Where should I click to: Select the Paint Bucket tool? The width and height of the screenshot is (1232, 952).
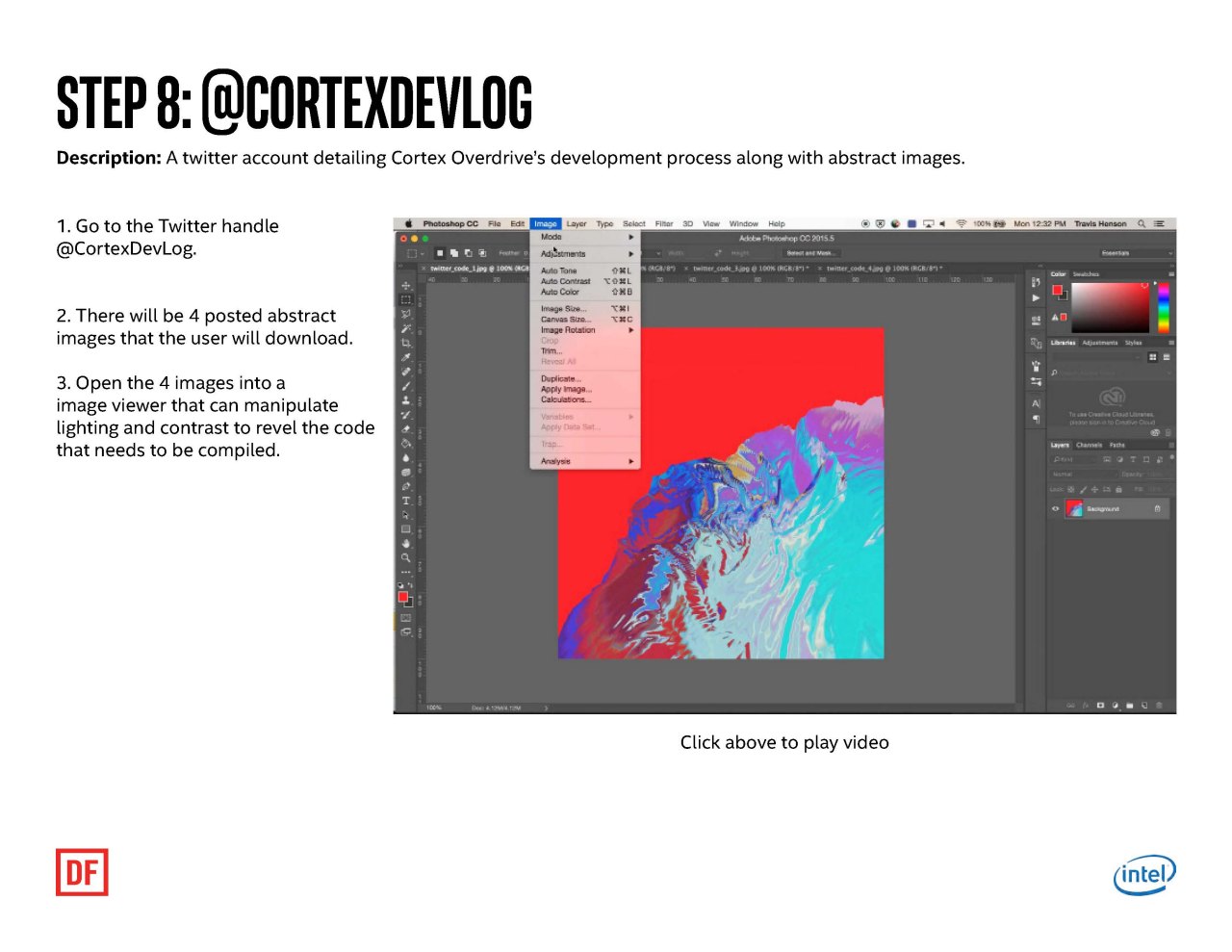[x=406, y=444]
